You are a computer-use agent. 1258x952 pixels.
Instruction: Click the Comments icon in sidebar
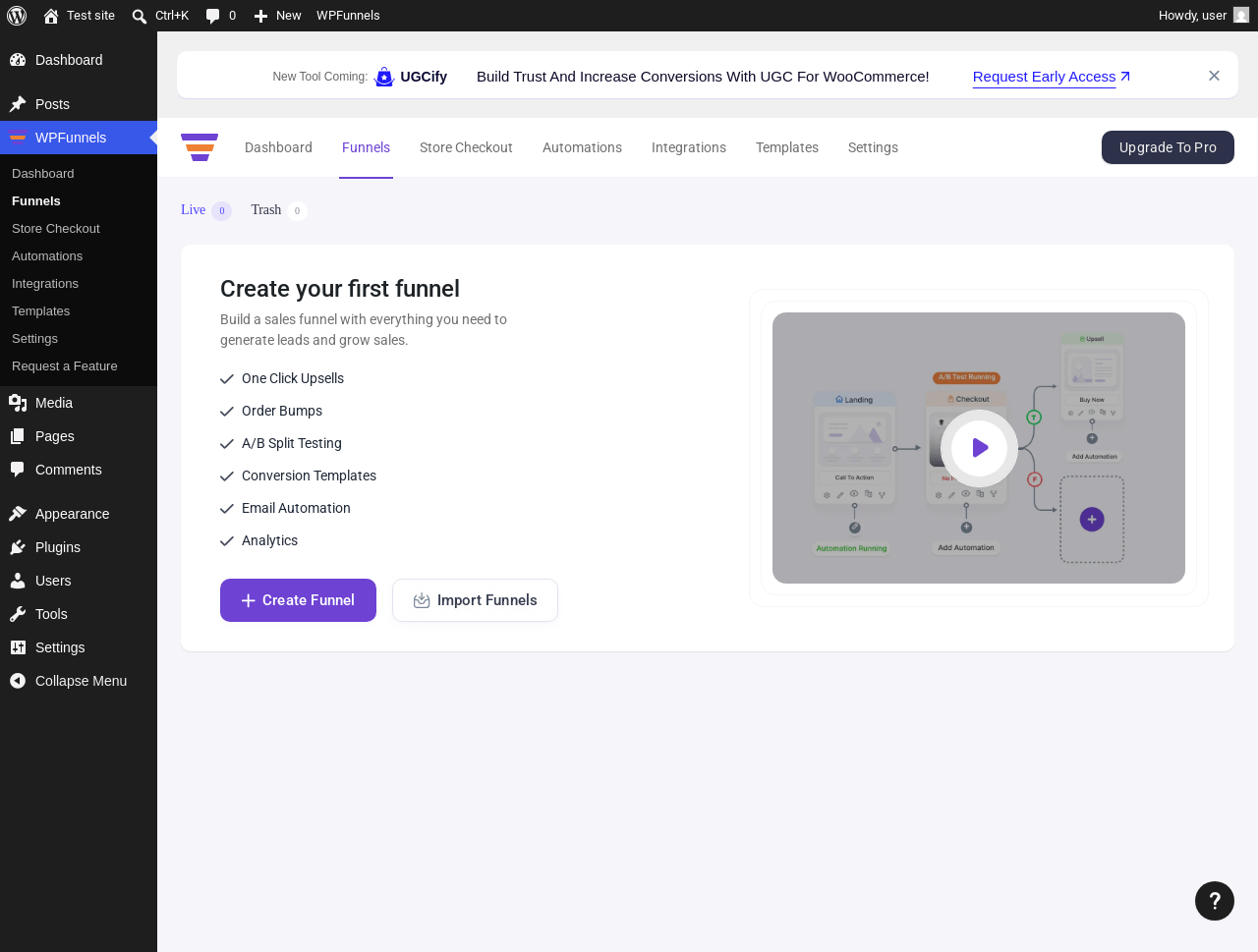coord(18,470)
